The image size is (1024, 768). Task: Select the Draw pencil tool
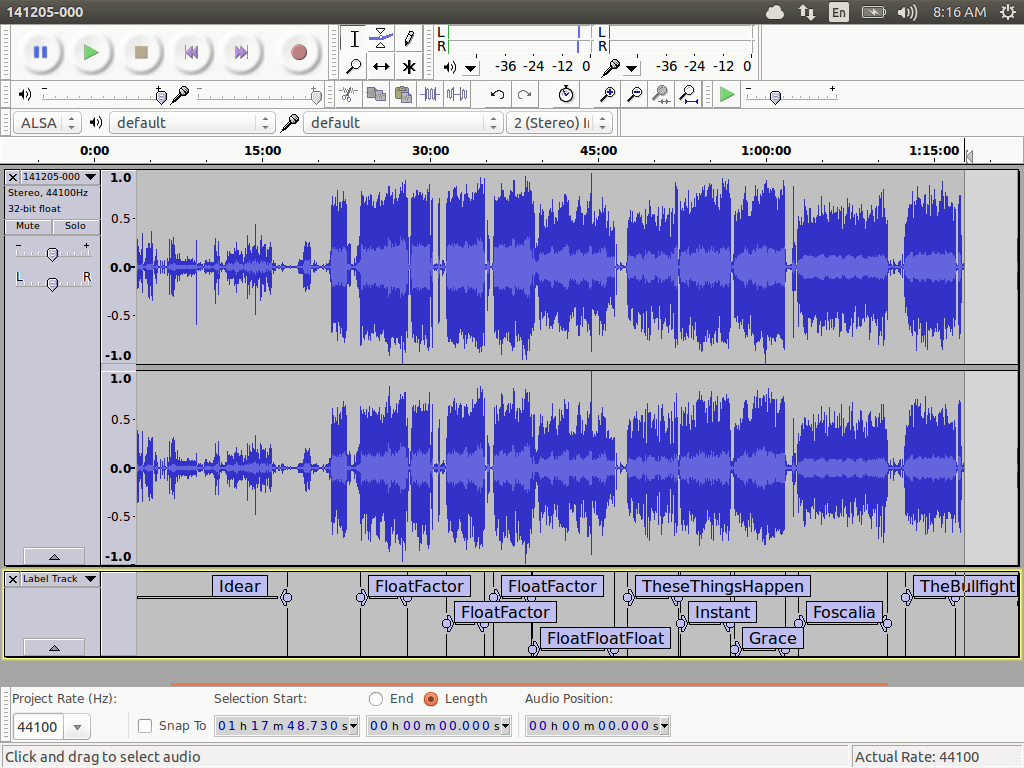click(409, 39)
